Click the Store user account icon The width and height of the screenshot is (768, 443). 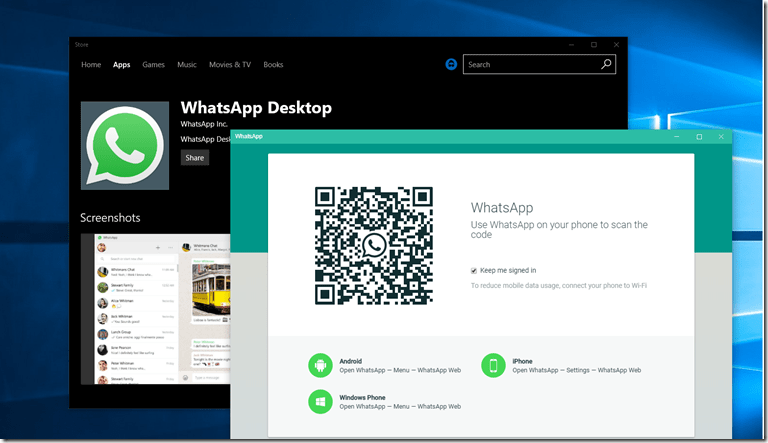pos(451,64)
